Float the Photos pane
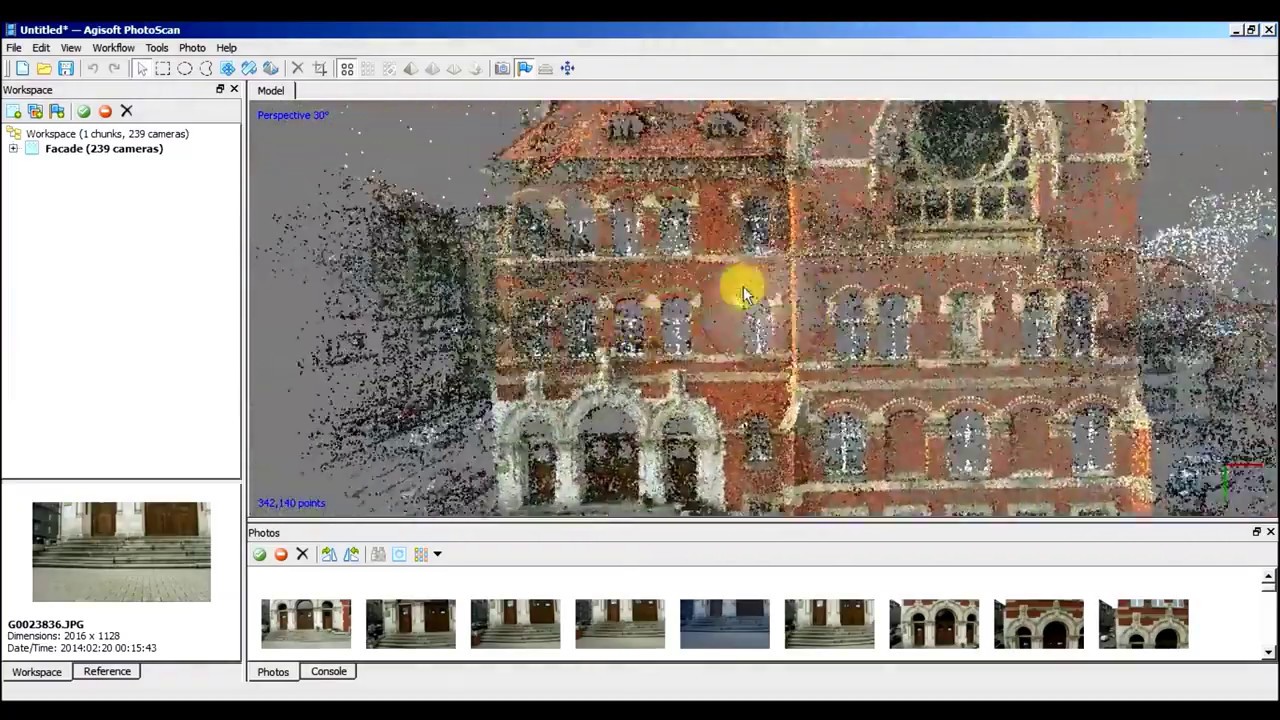Viewport: 1280px width, 720px height. pos(1257,532)
